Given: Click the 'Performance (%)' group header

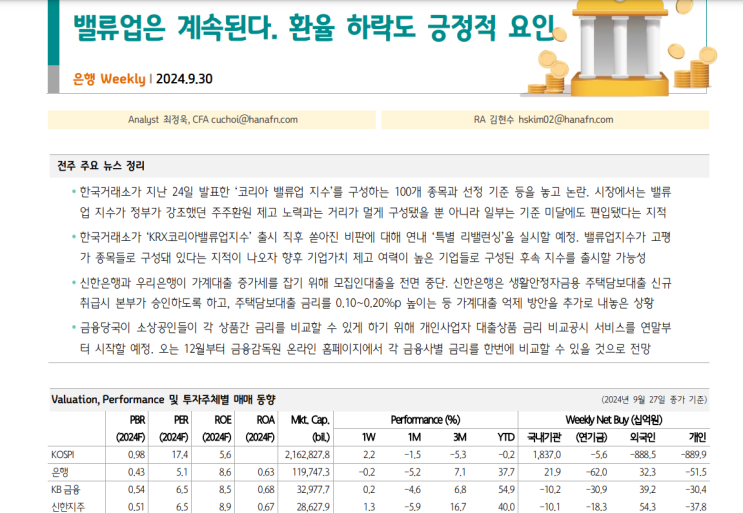Looking at the screenshot, I should (426, 420).
